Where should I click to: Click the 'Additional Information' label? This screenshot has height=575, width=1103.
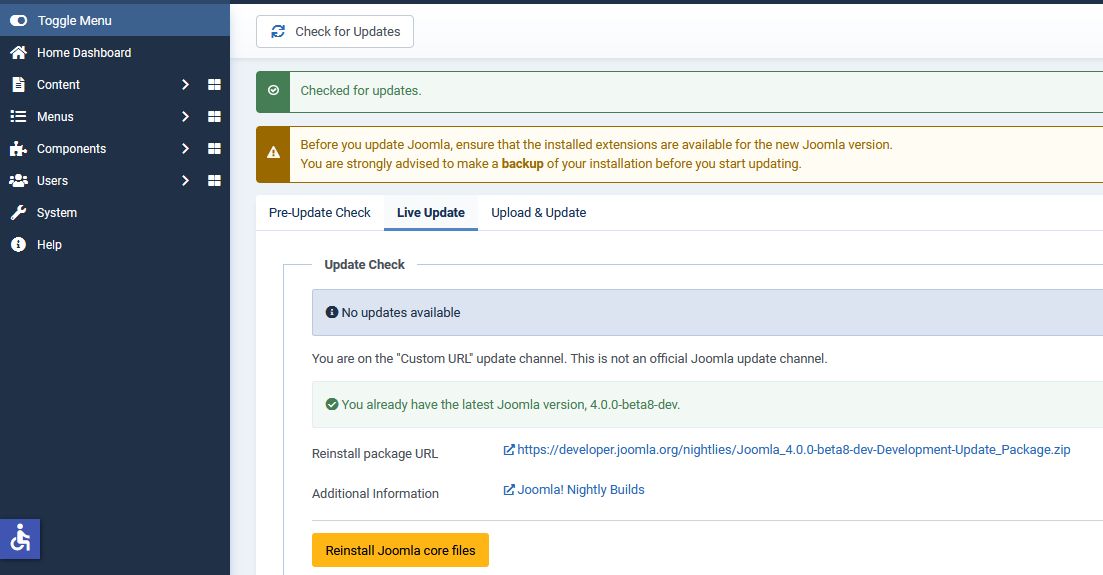coord(375,494)
